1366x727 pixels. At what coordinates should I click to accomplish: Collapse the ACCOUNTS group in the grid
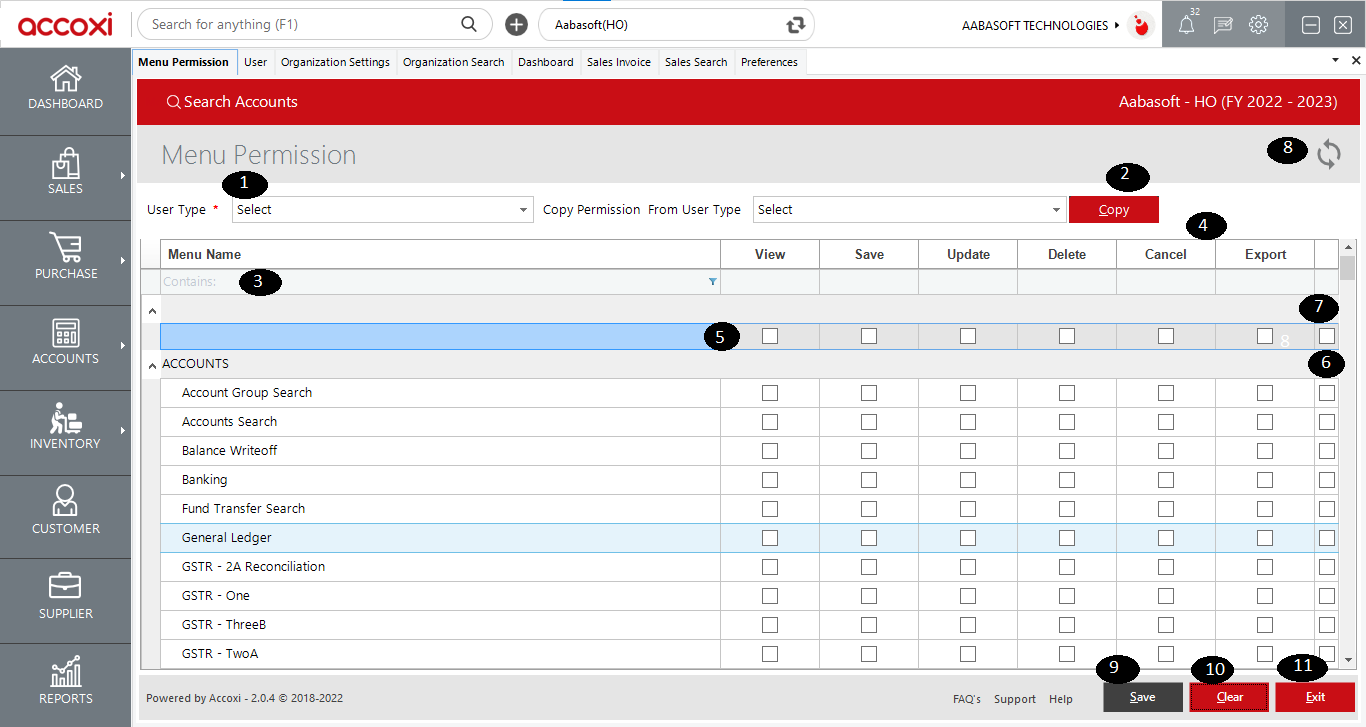tap(151, 364)
